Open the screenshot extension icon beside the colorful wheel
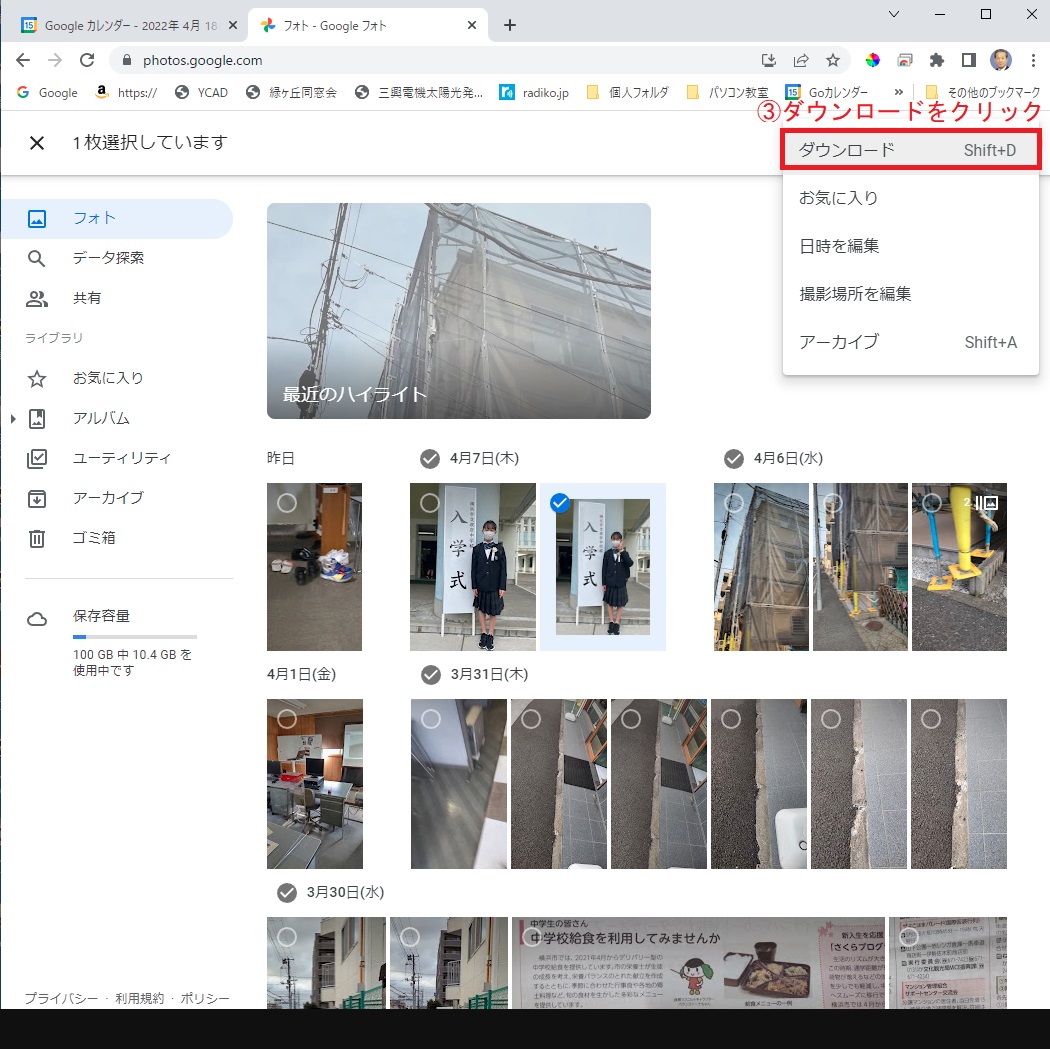The image size is (1050, 1049). 905,61
